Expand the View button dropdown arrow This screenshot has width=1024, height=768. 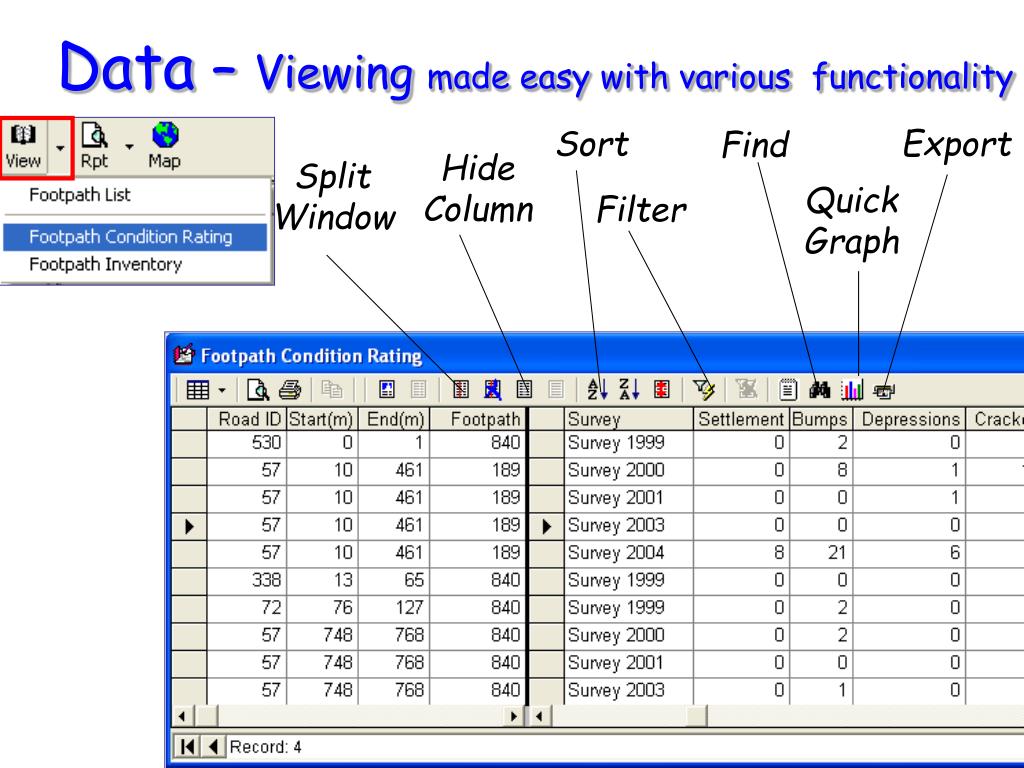click(60, 148)
